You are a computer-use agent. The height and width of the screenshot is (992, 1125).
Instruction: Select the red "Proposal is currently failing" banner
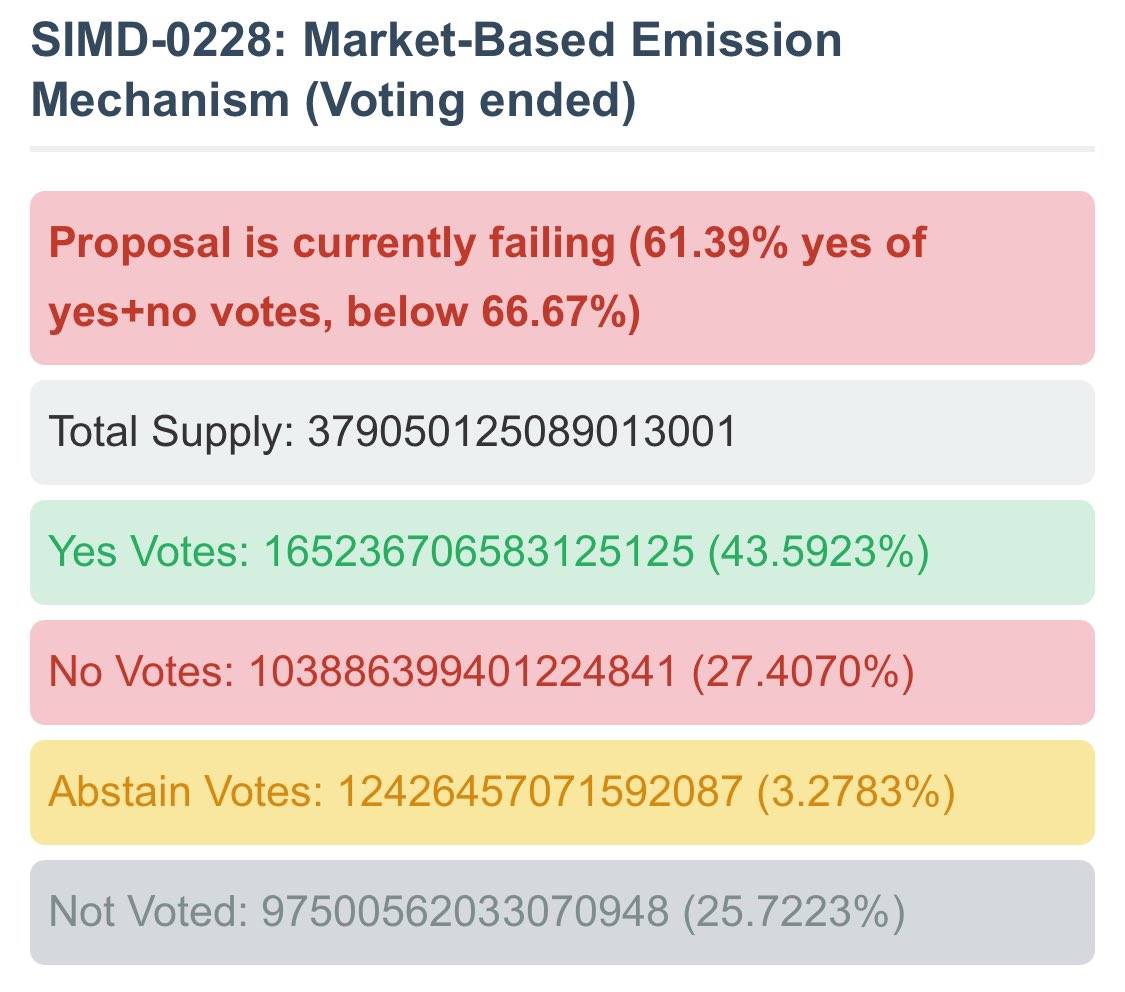click(x=562, y=277)
